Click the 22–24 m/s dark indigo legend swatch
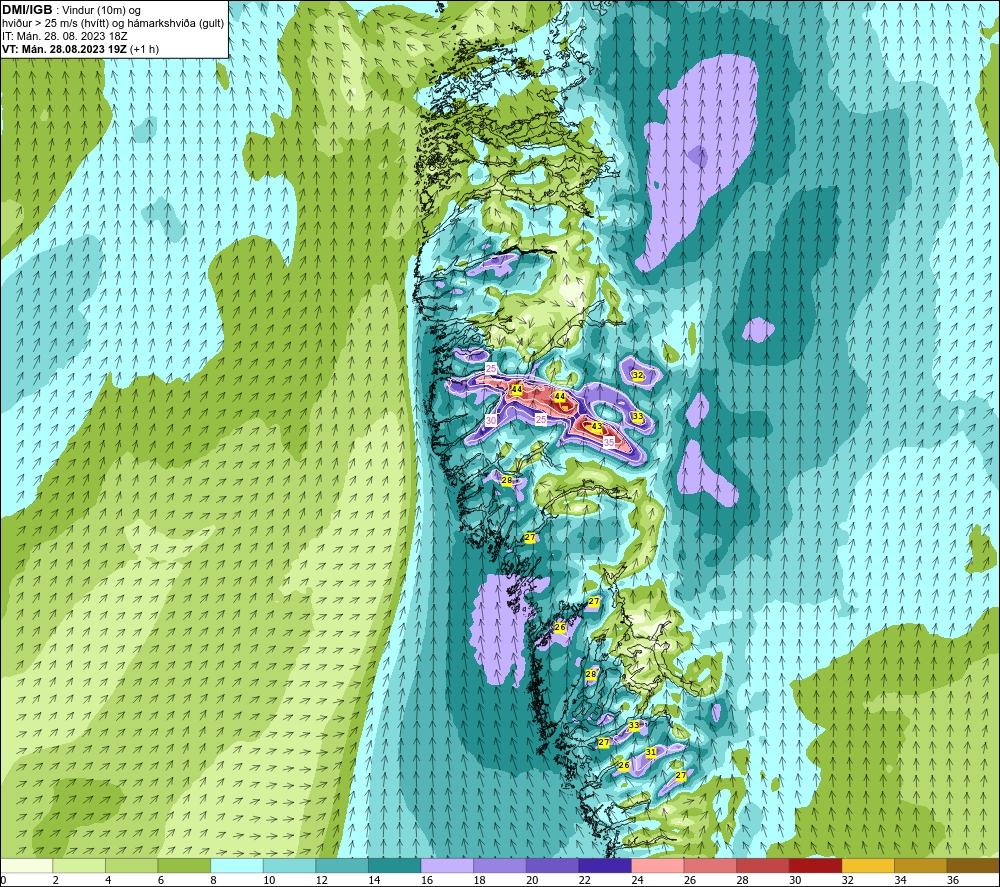 [605, 865]
